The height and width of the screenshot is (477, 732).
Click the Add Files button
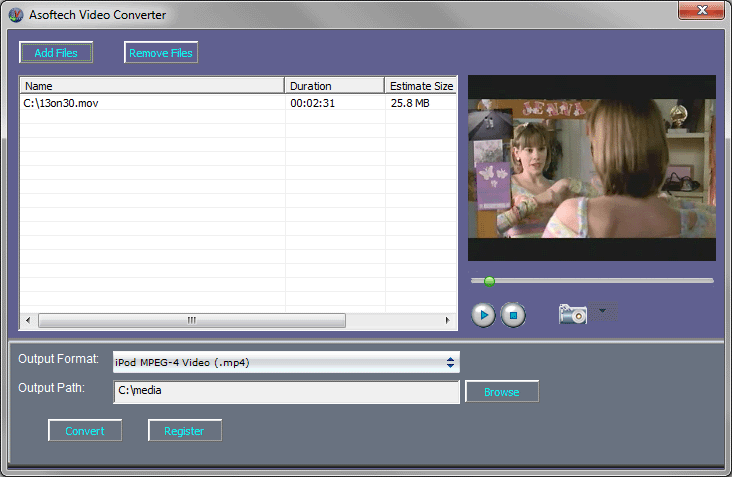click(56, 53)
